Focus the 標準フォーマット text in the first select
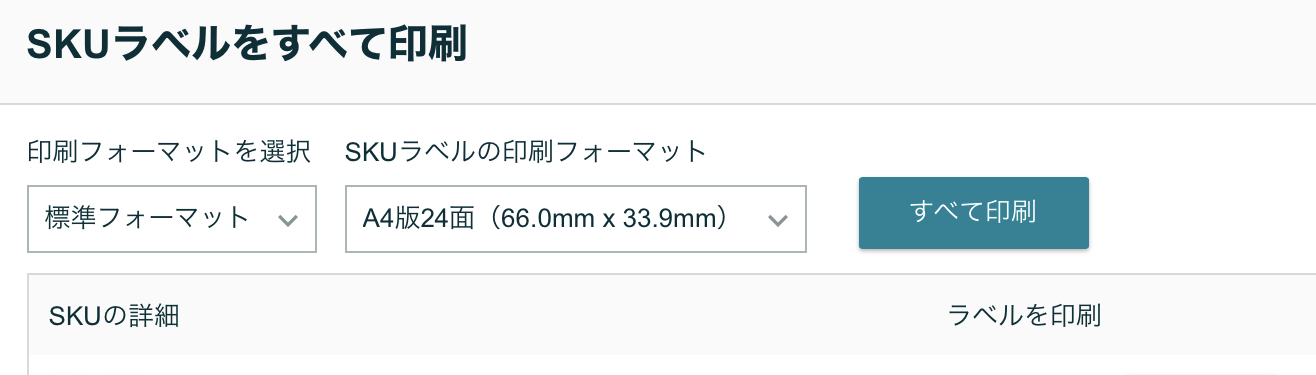The width and height of the screenshot is (1316, 375). click(147, 218)
